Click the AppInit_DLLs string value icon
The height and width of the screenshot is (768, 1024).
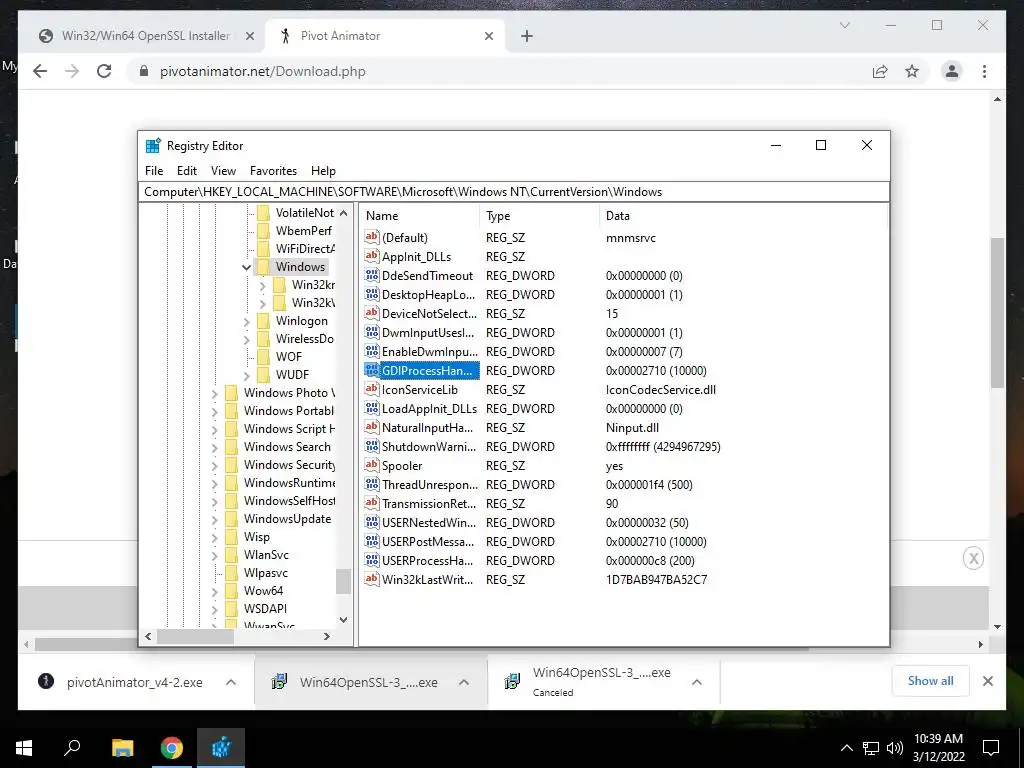[372, 256]
